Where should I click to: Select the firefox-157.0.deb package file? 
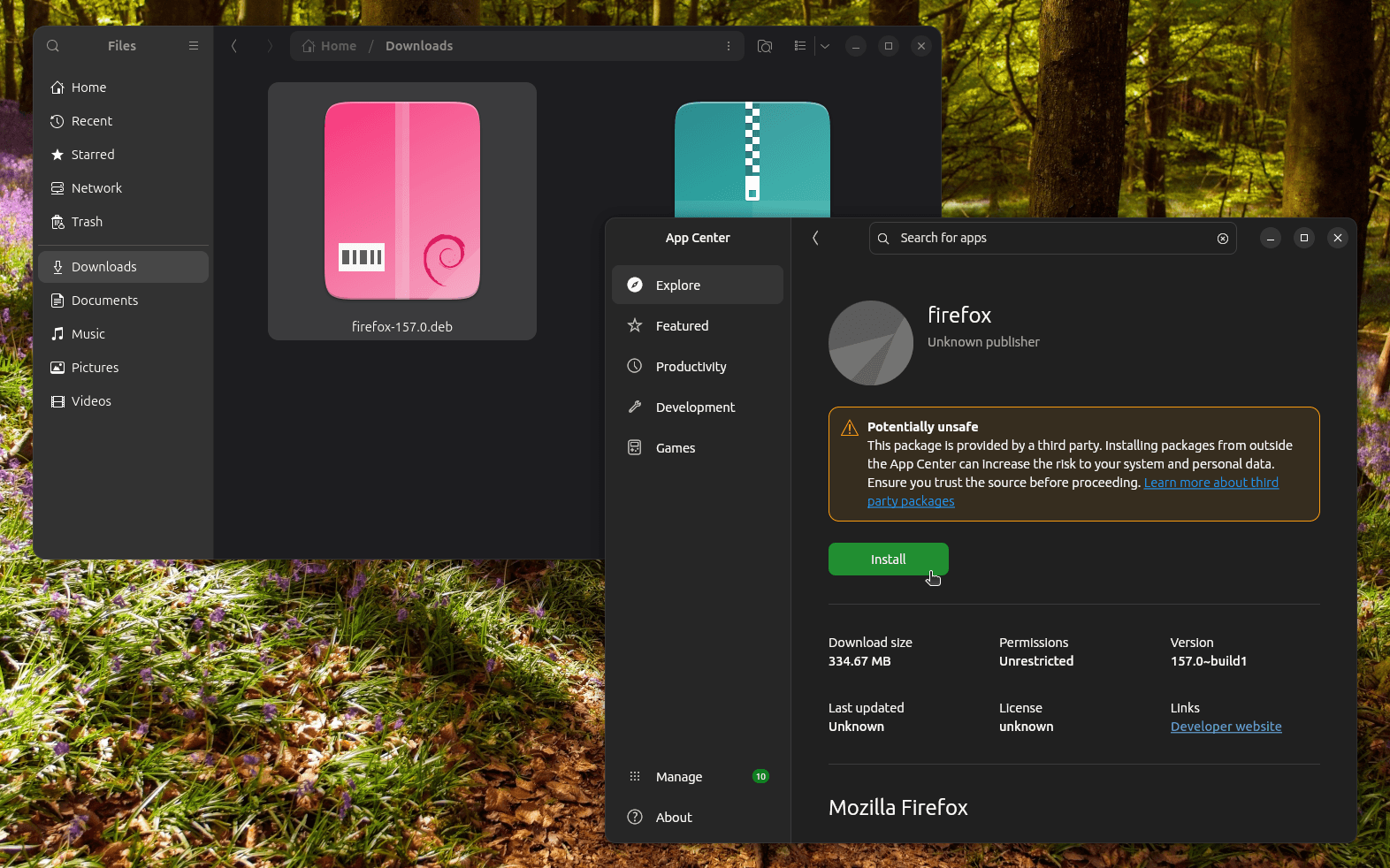[x=402, y=211]
